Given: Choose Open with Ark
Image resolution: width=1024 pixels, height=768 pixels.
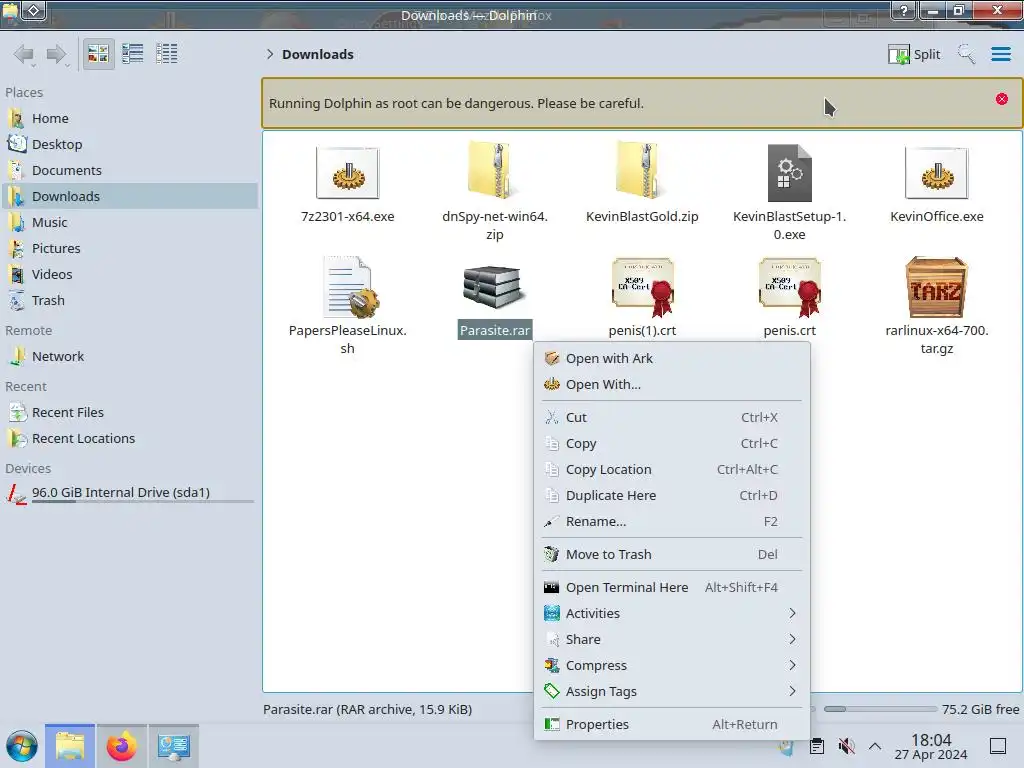Looking at the screenshot, I should pyautogui.click(x=672, y=359).
